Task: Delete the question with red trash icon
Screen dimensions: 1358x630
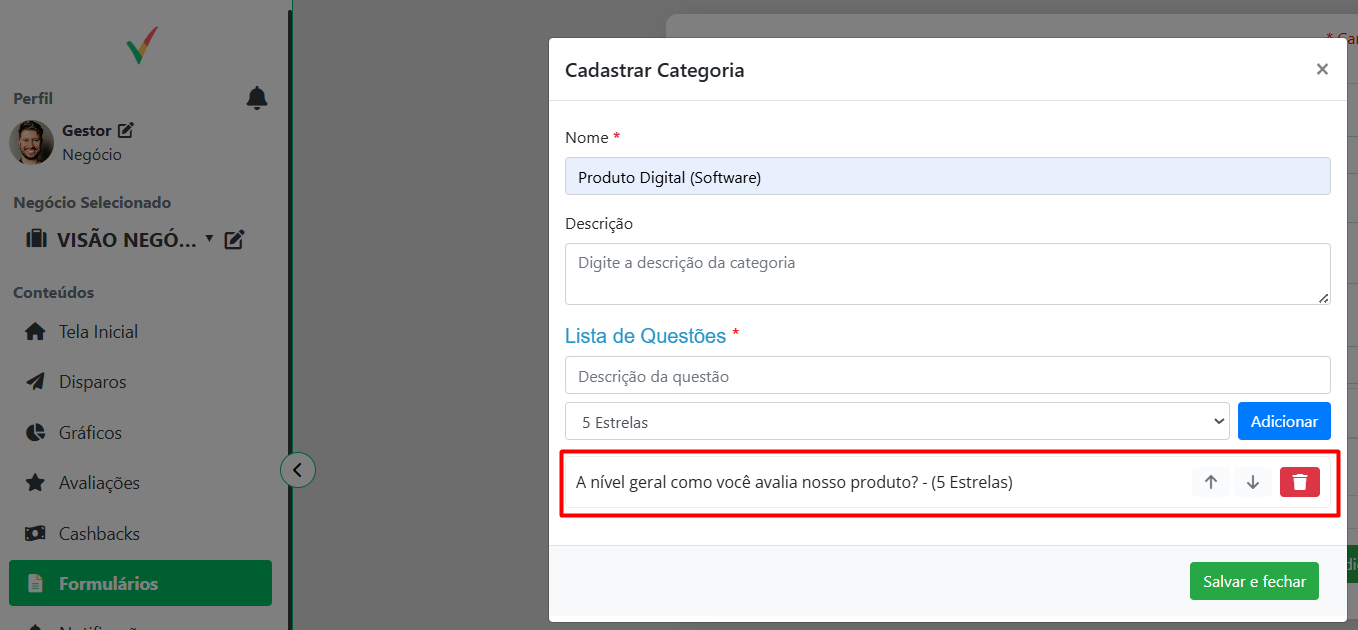Action: [x=1299, y=482]
